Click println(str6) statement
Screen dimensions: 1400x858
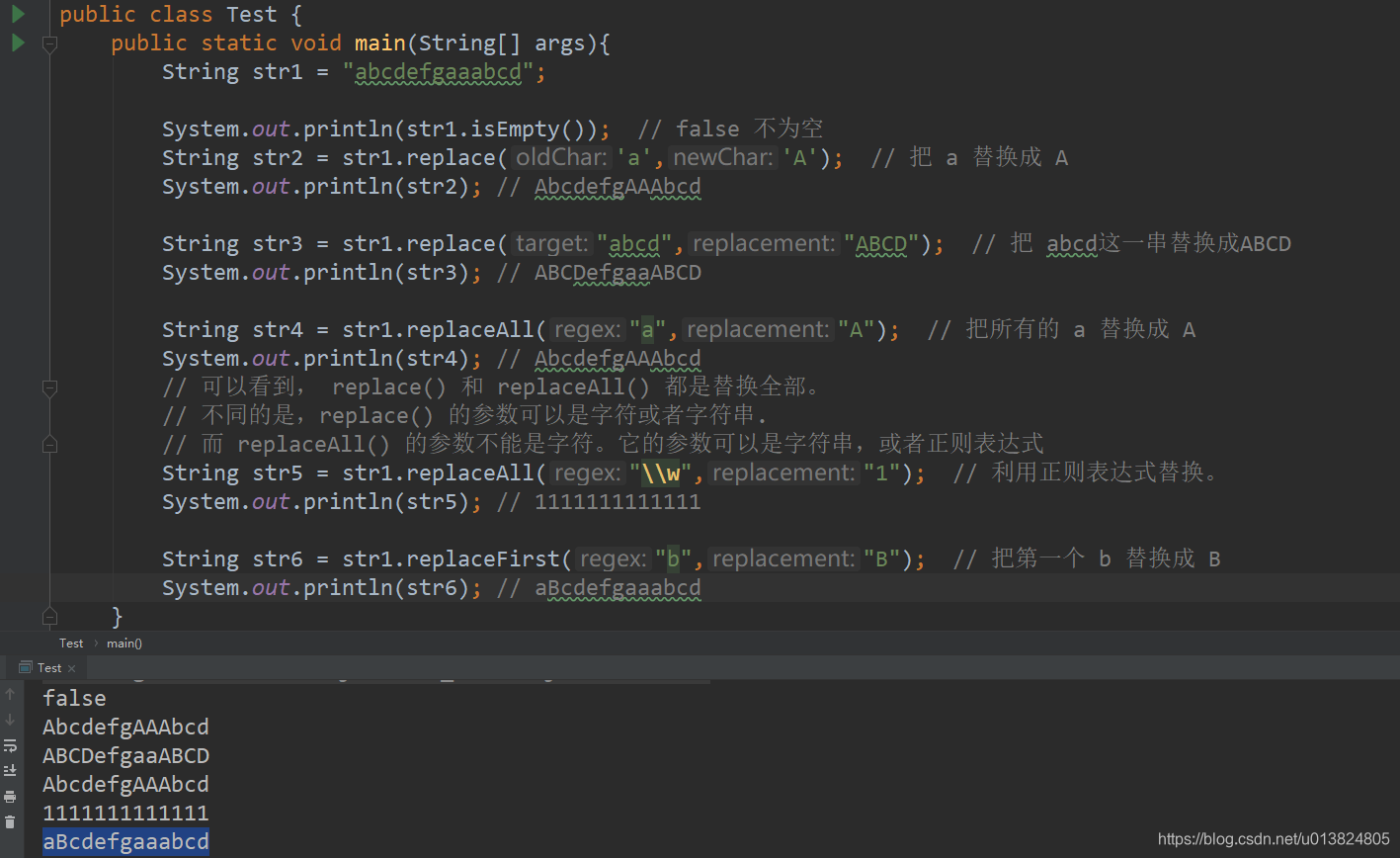pyautogui.click(x=322, y=588)
